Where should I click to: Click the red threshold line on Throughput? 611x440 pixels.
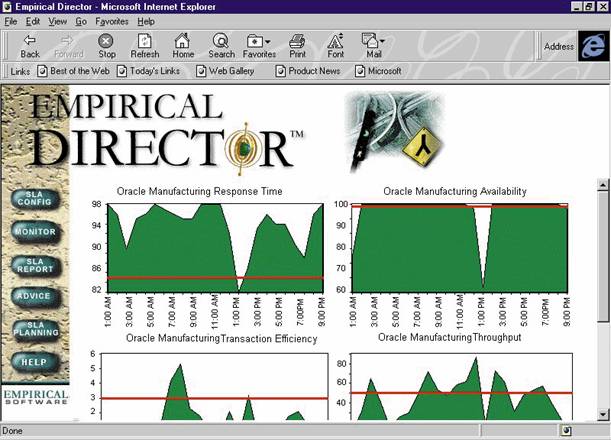click(462, 393)
